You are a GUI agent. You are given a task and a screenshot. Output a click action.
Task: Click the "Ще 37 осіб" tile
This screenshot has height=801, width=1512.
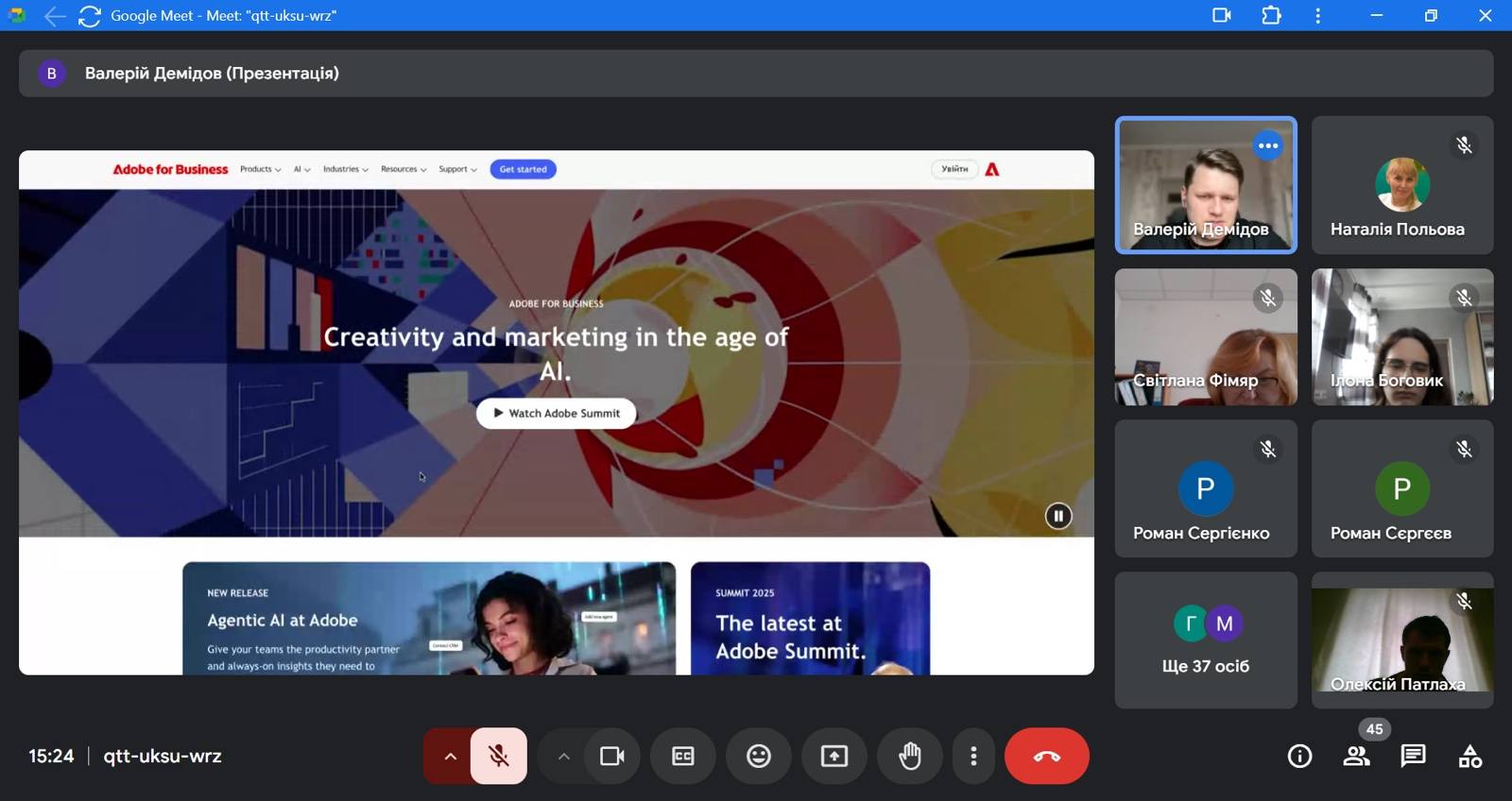(x=1205, y=640)
